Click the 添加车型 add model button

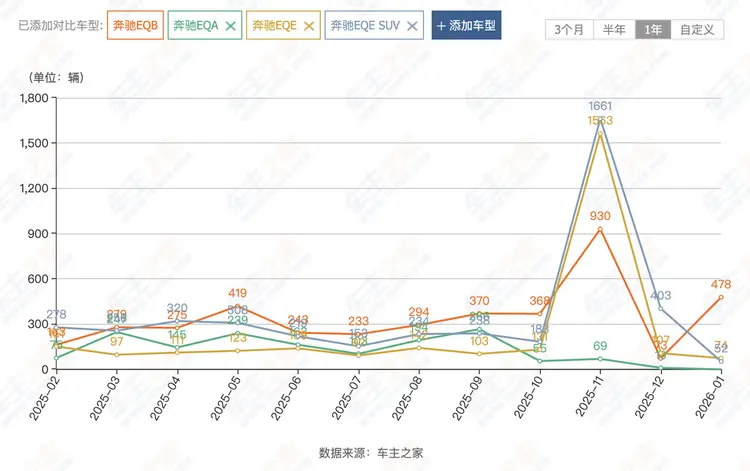[x=466, y=26]
